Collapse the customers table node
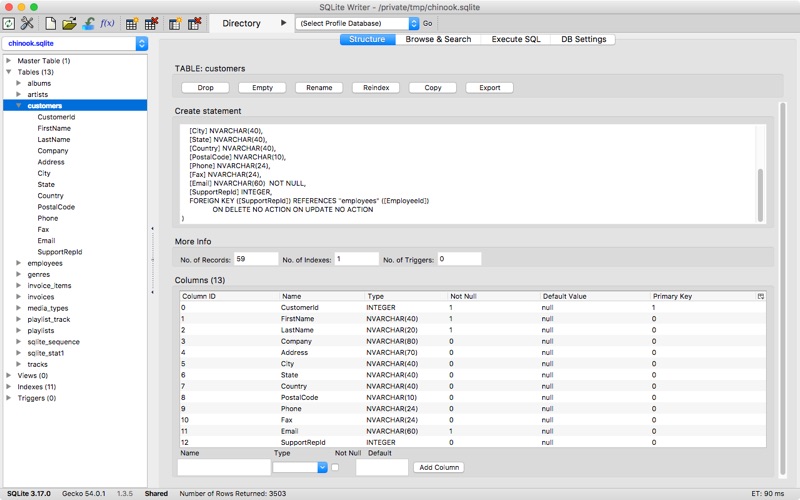800x500 pixels. 18,106
